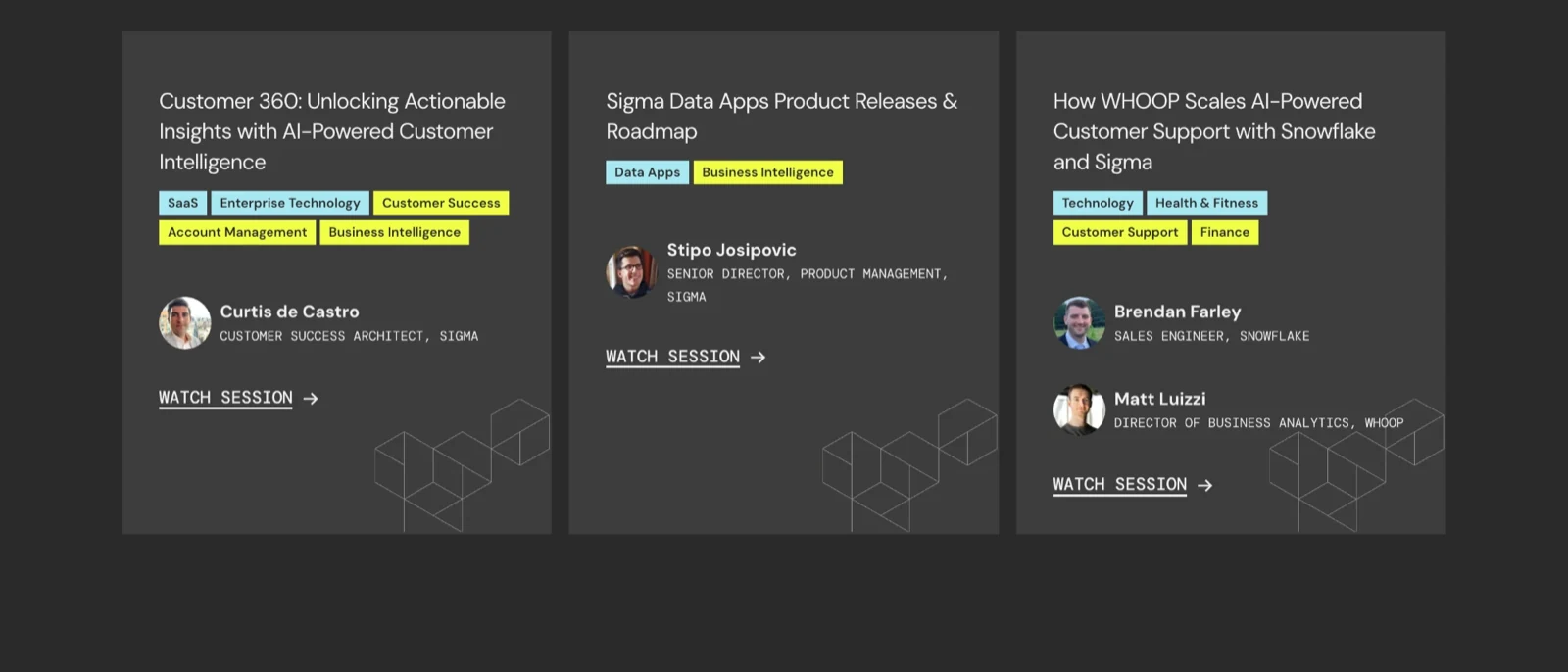
Task: Choose the Account Management tag
Action: coord(237,232)
